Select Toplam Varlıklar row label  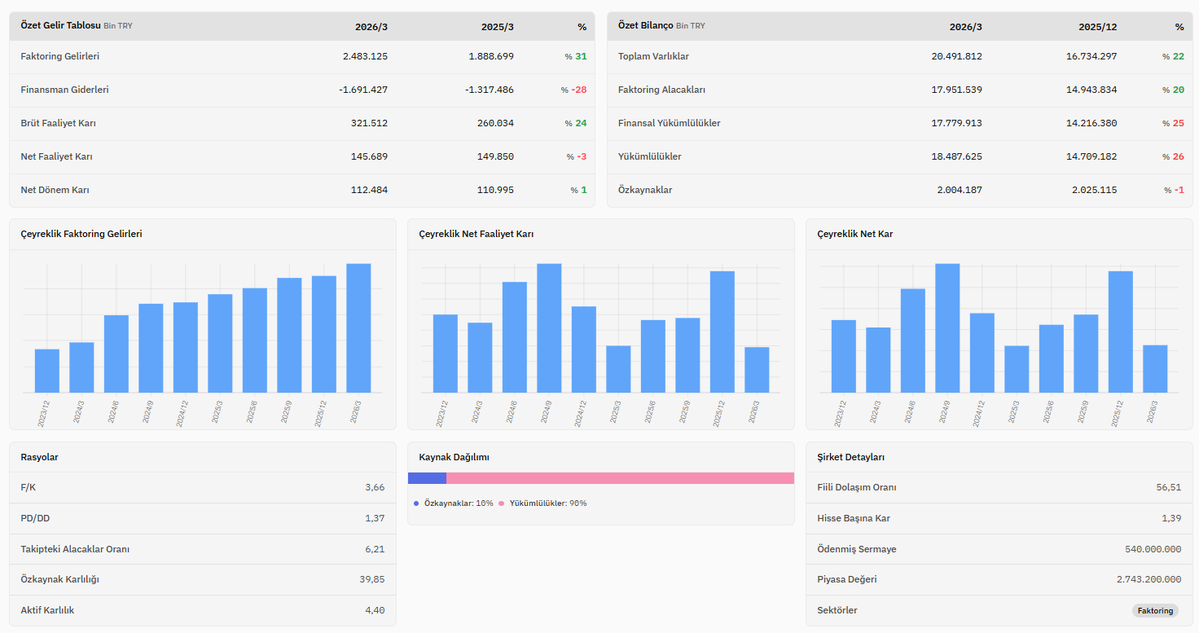(x=653, y=57)
